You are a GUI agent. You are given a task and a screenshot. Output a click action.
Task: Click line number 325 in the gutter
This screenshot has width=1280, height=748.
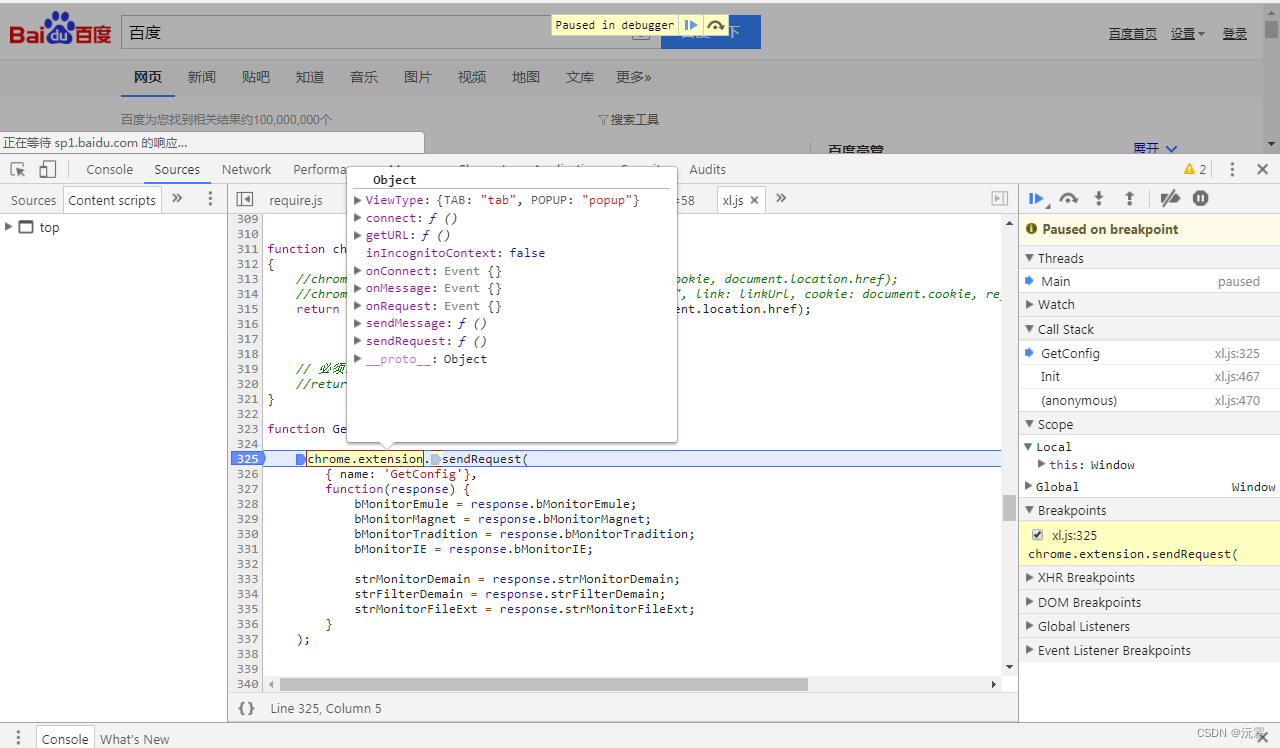pyautogui.click(x=246, y=459)
